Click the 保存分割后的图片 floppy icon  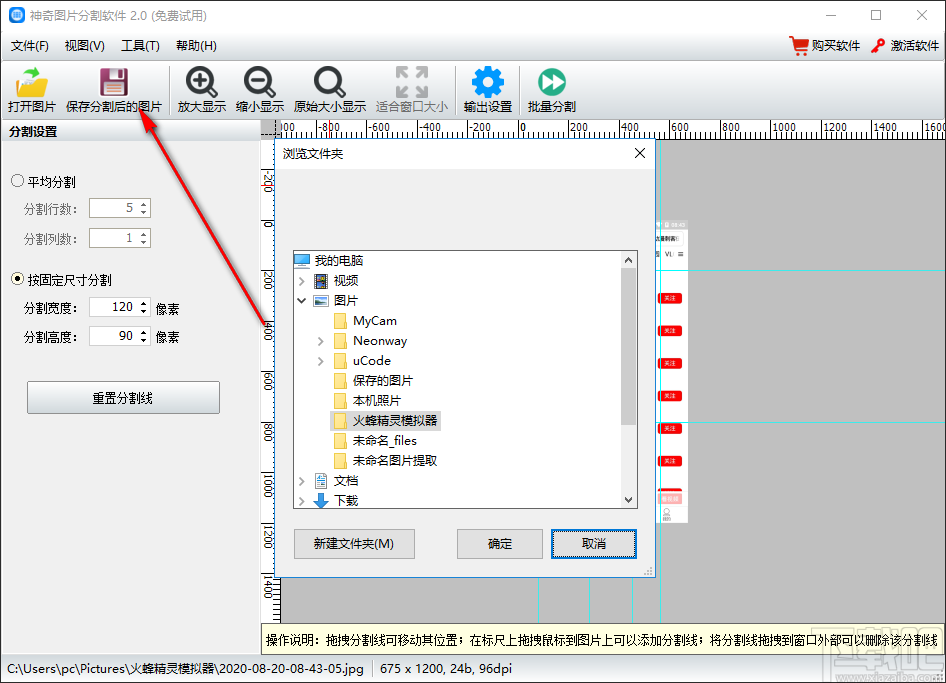tap(113, 82)
